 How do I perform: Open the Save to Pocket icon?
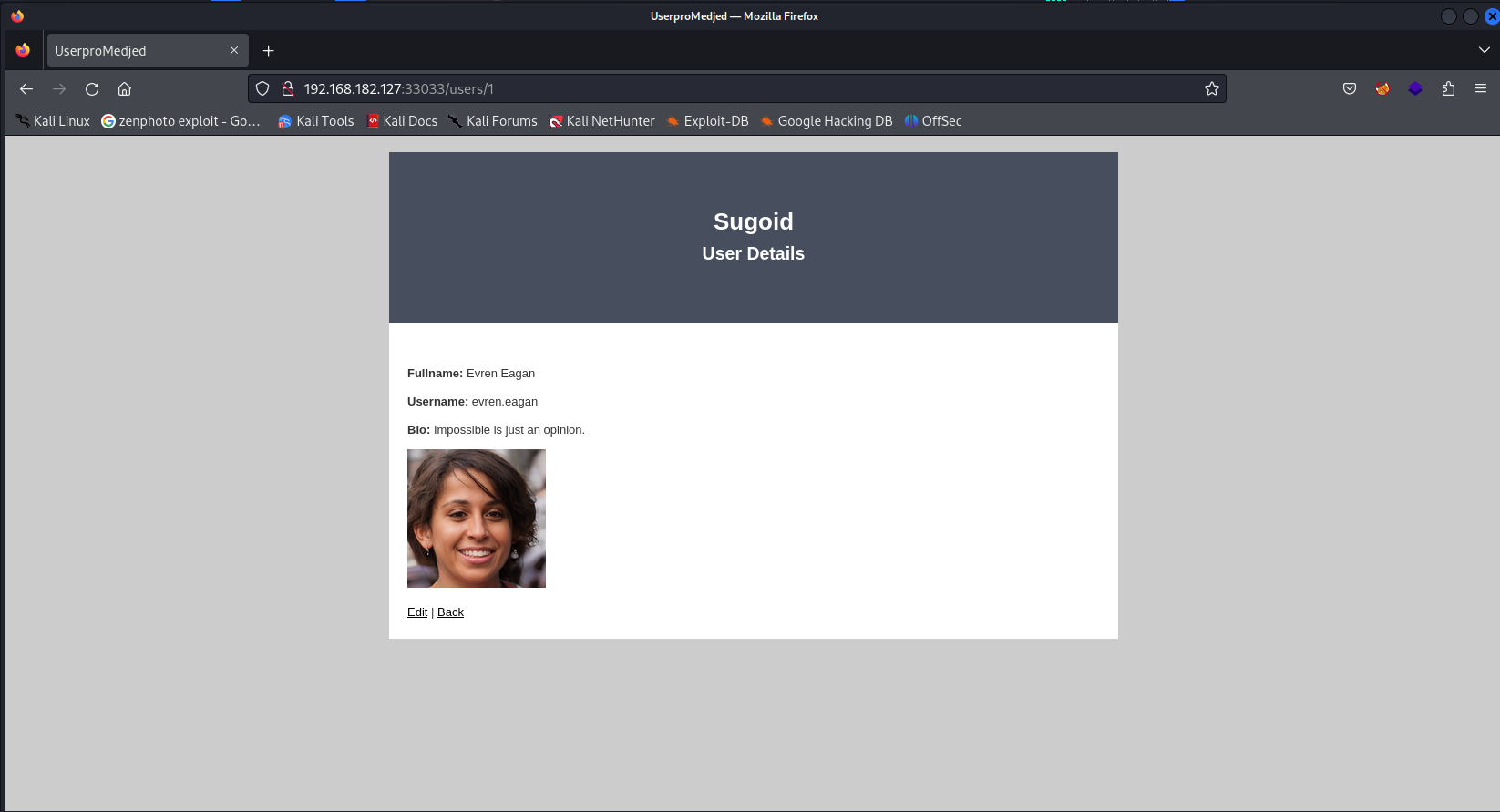1350,89
